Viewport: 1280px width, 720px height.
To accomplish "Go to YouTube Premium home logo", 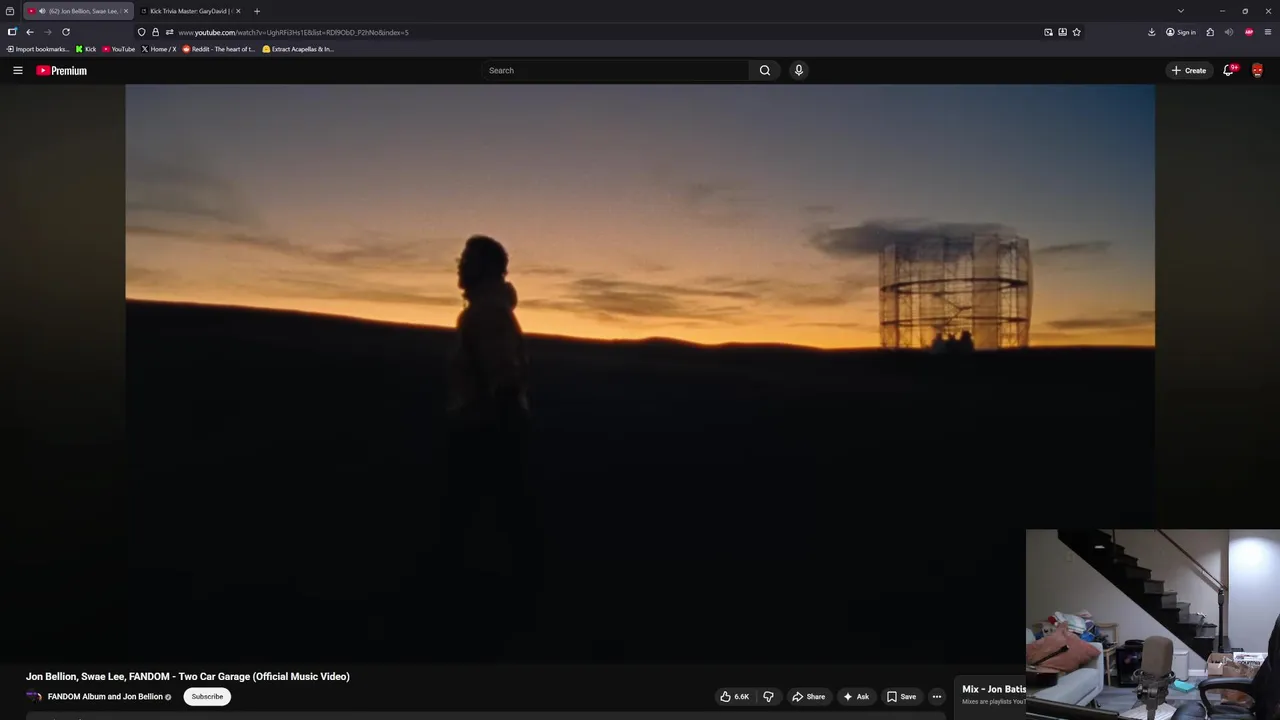I will click(x=62, y=70).
